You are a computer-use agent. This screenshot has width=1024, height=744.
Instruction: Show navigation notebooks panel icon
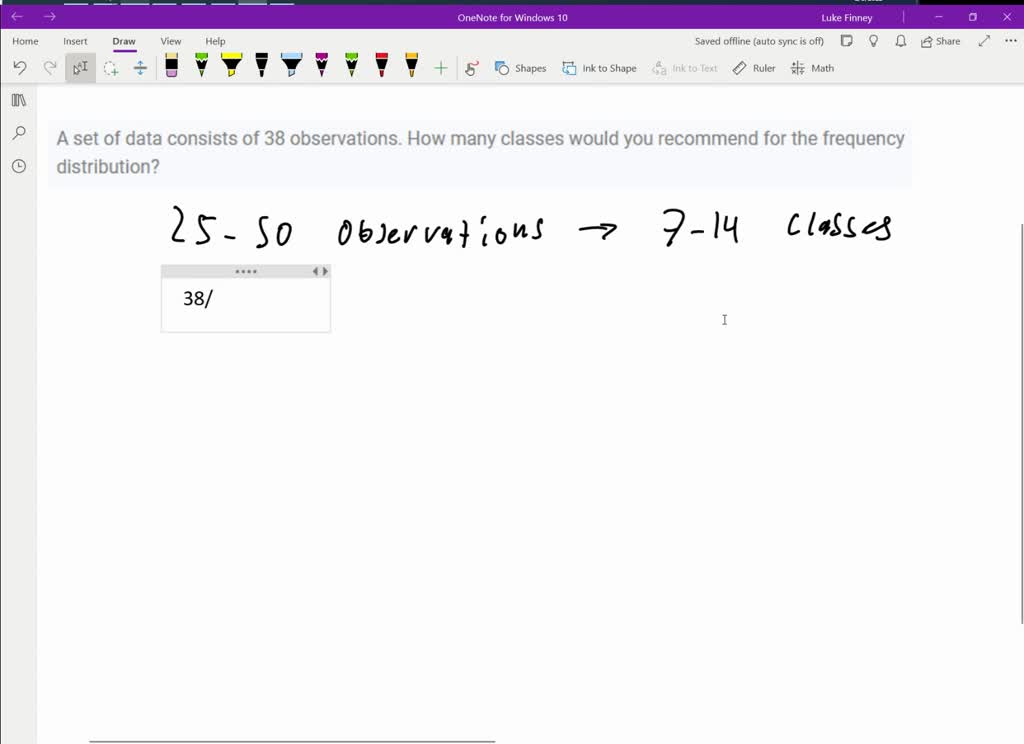click(19, 100)
